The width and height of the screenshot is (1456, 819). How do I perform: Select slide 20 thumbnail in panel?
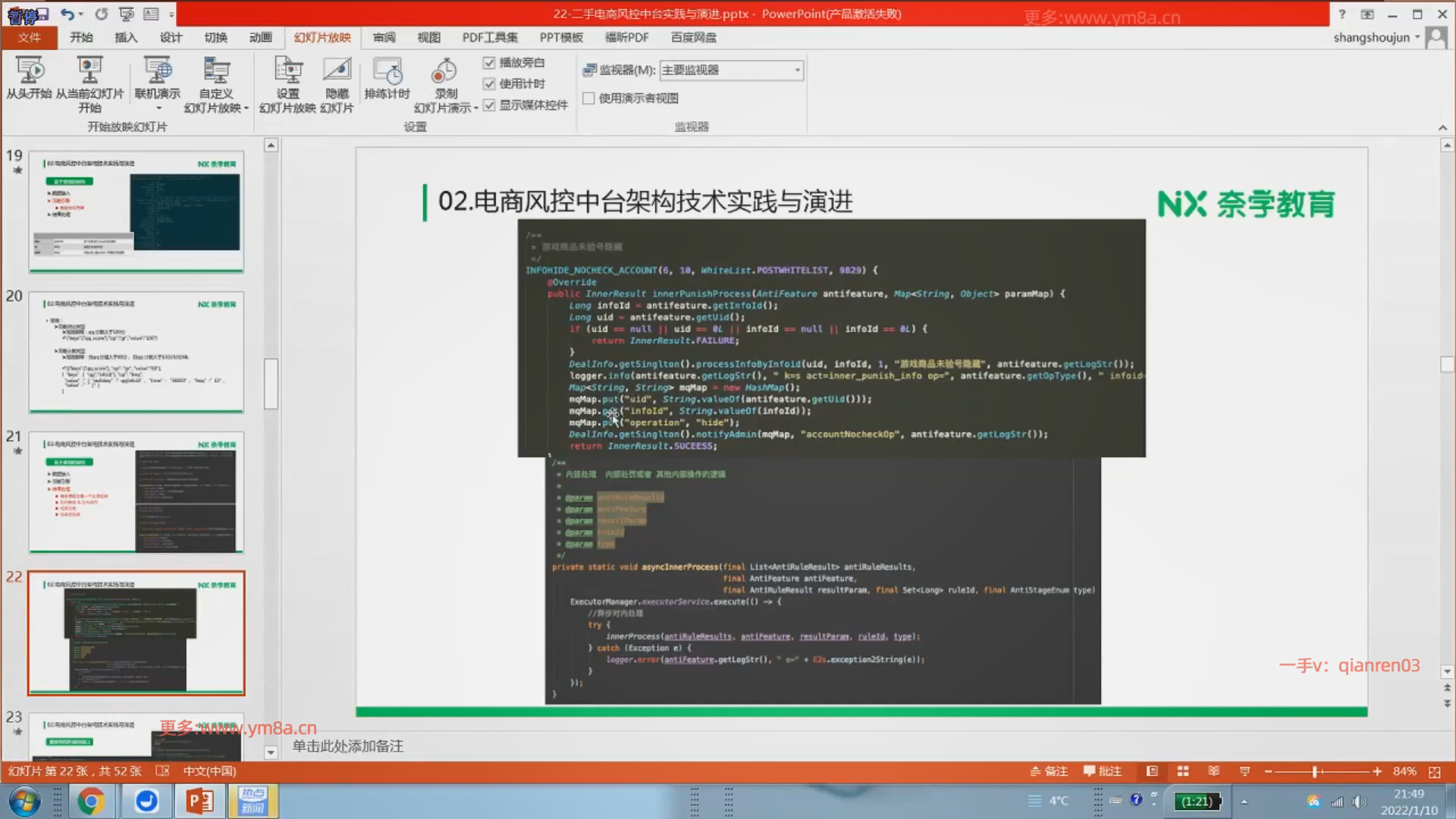coord(136,352)
